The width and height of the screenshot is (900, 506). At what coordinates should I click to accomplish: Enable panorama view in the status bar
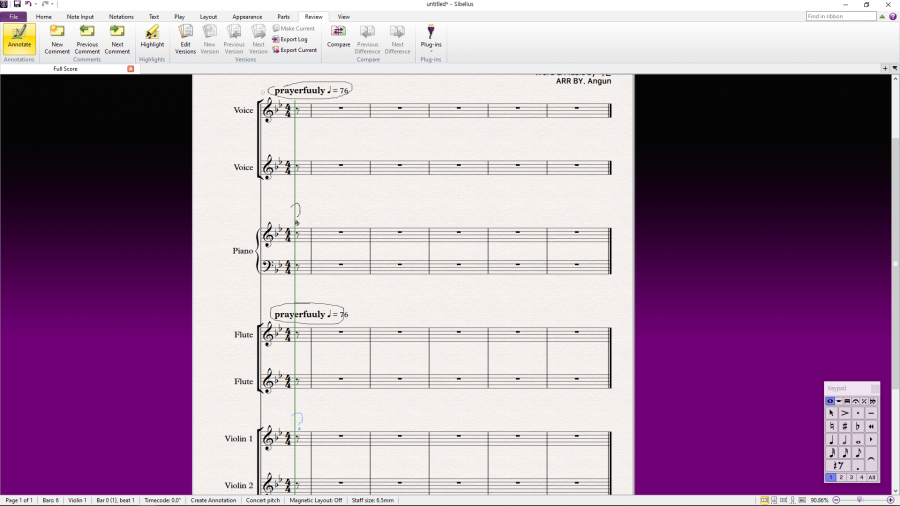click(x=802, y=500)
